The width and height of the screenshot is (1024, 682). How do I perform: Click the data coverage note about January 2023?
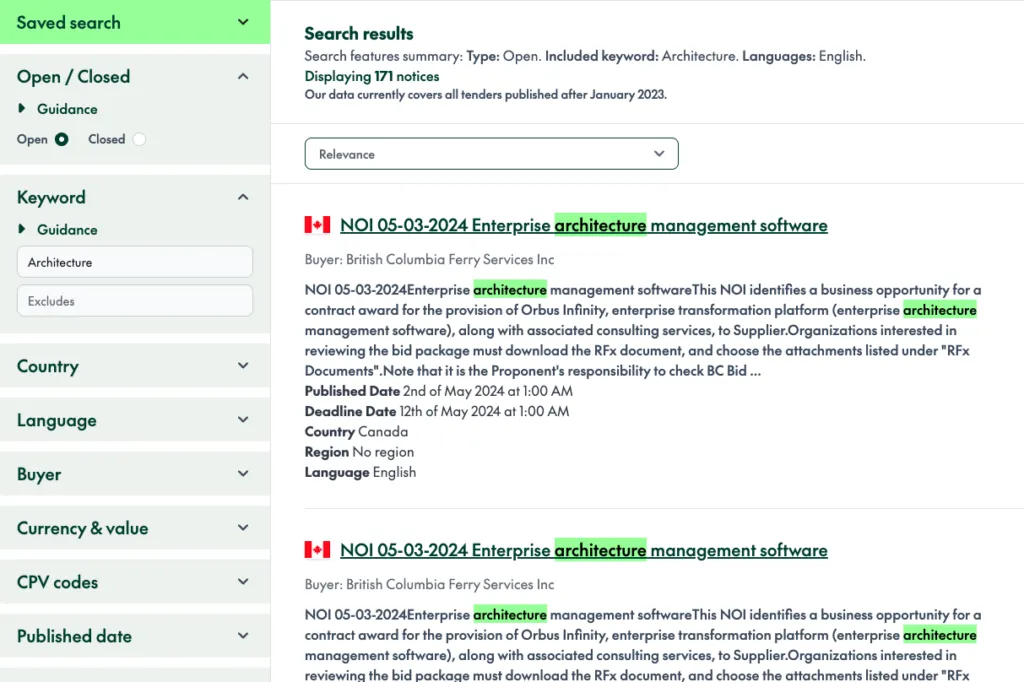click(485, 95)
